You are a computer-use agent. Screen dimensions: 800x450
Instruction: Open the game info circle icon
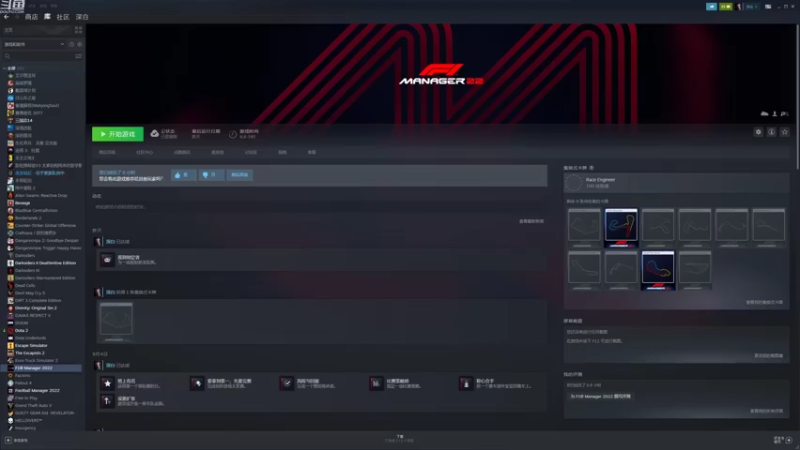pos(771,132)
